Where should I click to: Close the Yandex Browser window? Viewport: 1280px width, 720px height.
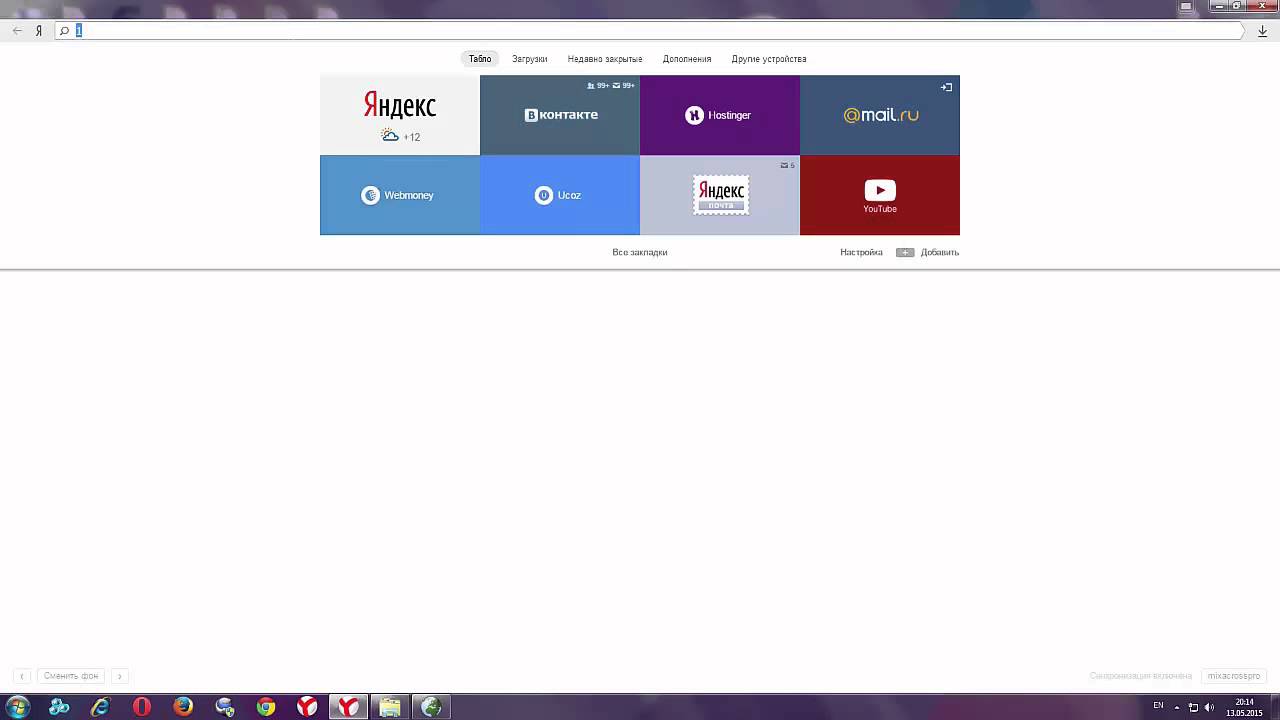pyautogui.click(x=1261, y=5)
